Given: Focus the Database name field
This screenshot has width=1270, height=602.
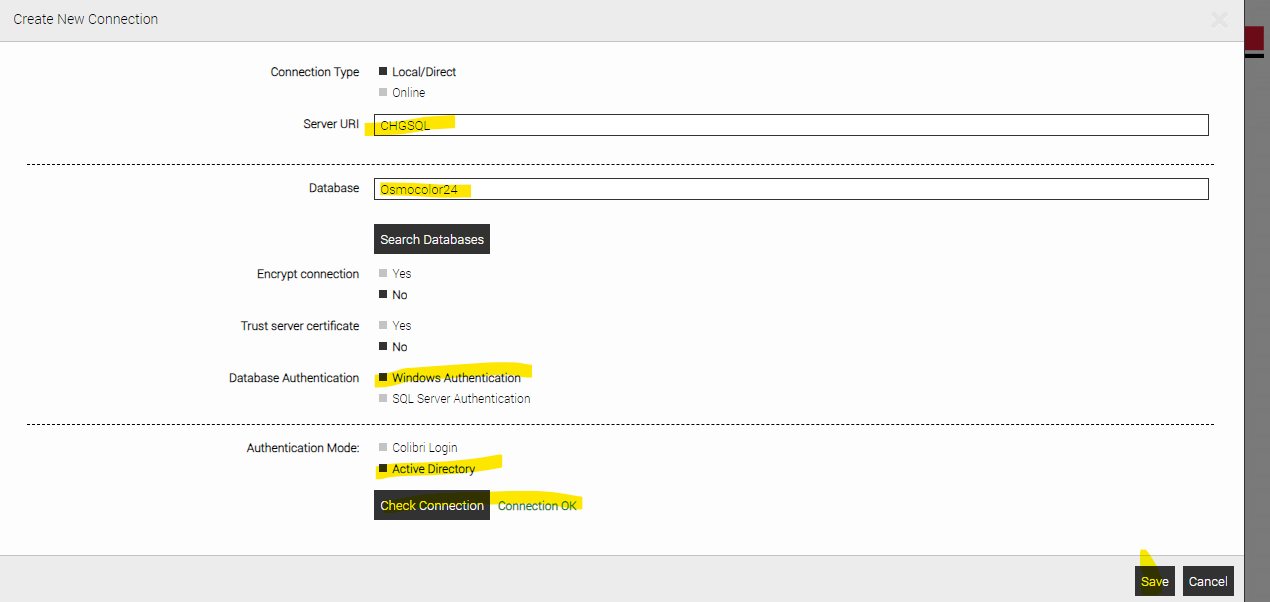Looking at the screenshot, I should [790, 189].
